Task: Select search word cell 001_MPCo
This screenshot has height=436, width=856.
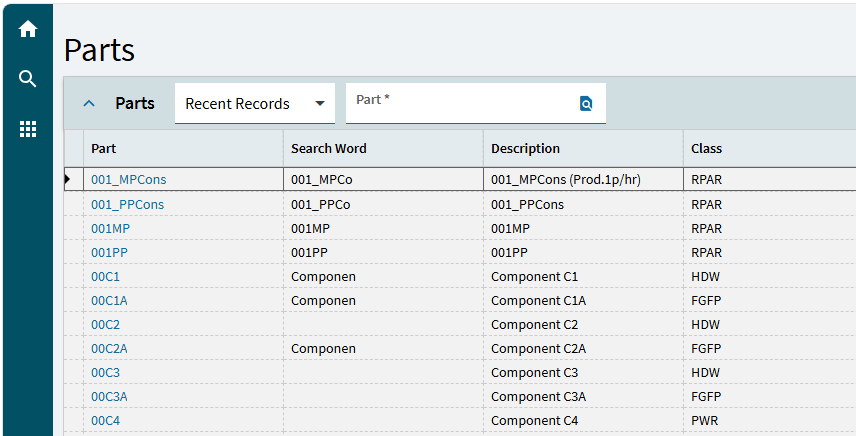Action: coord(383,180)
